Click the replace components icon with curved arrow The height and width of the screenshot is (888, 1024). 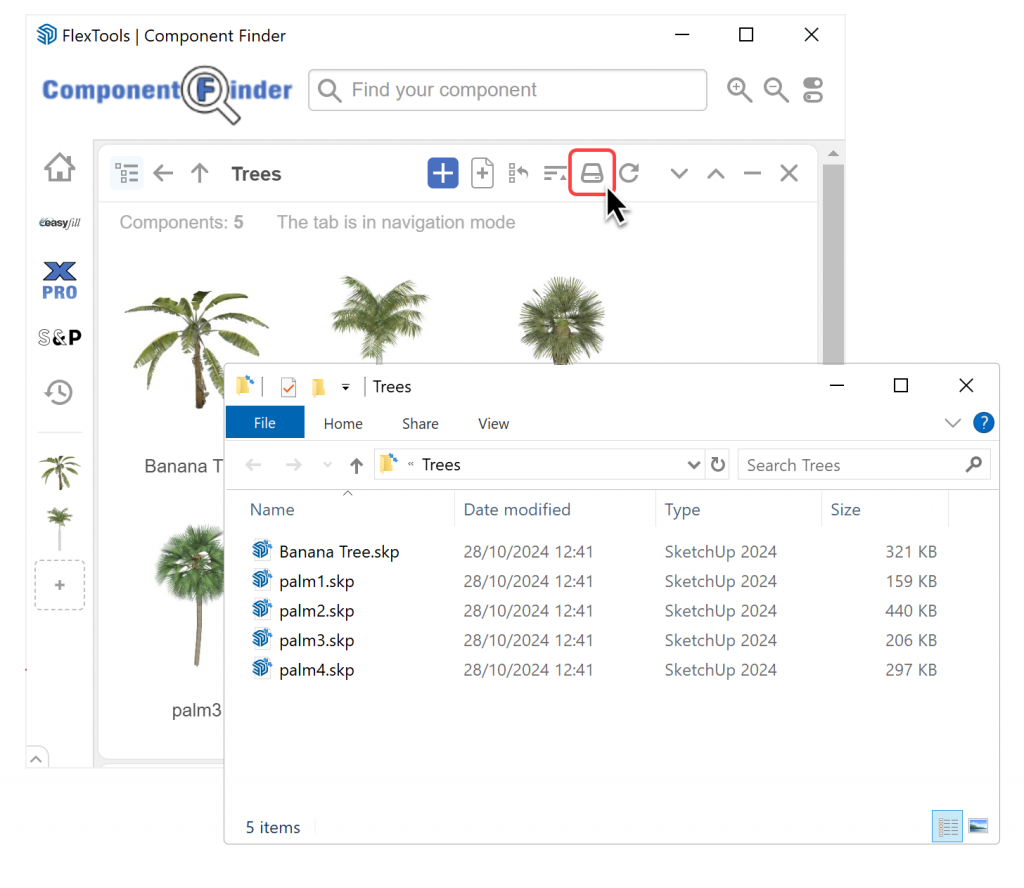point(518,174)
